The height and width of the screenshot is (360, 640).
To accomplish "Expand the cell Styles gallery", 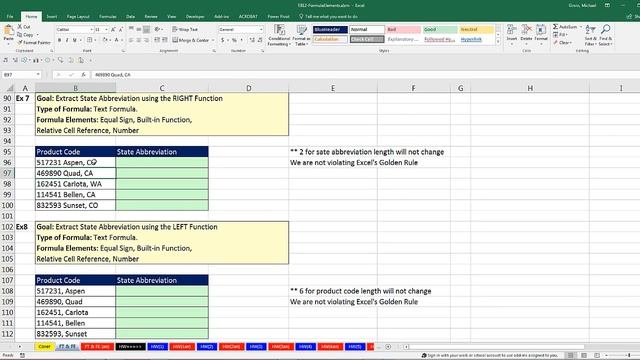I will (x=498, y=42).
